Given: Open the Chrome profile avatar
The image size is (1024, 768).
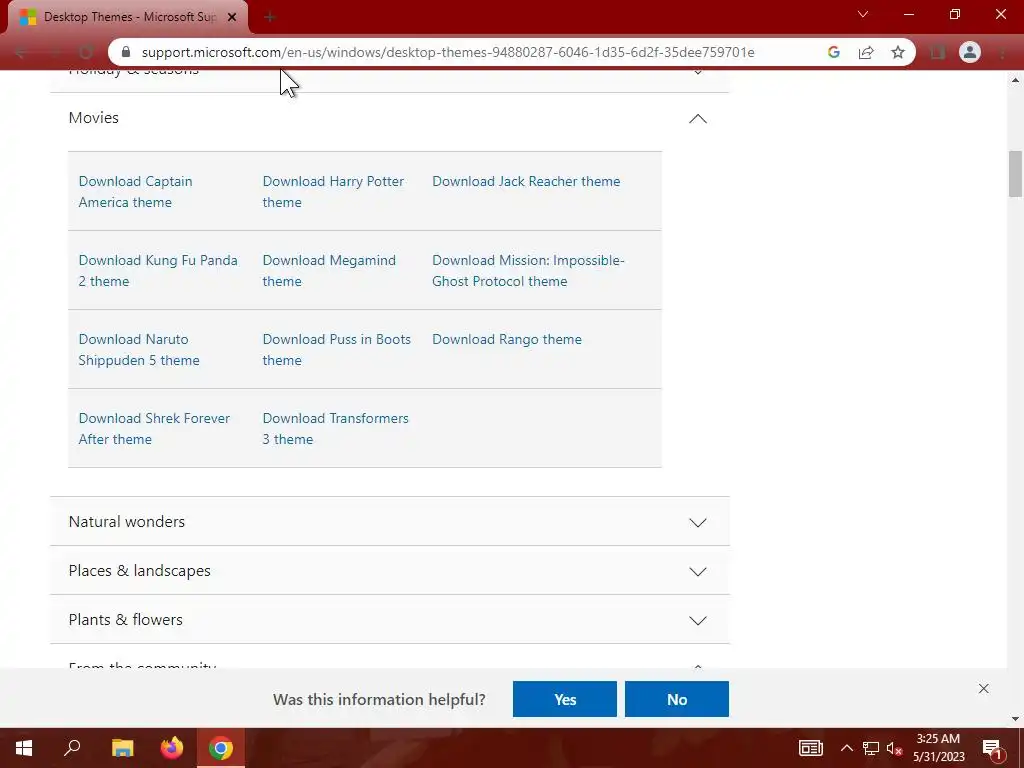Looking at the screenshot, I should tap(970, 52).
